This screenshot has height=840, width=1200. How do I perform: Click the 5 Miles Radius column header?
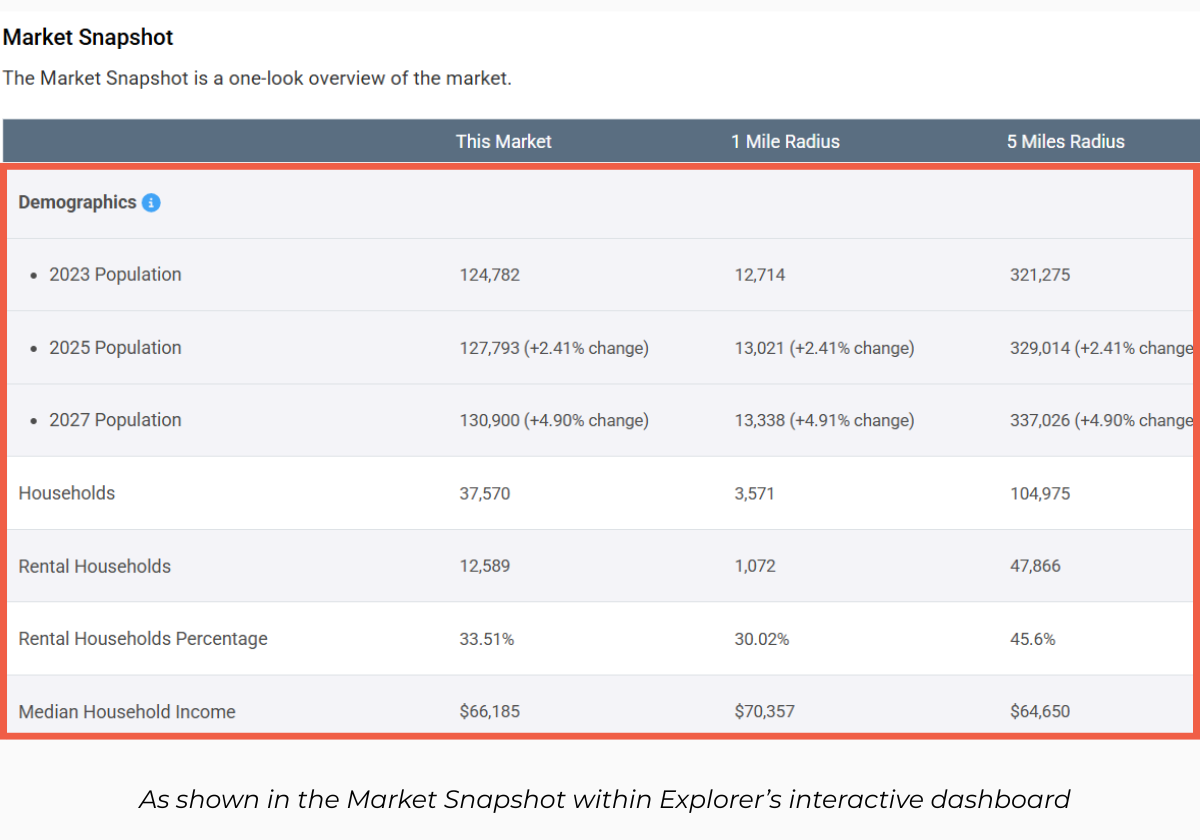[1065, 142]
